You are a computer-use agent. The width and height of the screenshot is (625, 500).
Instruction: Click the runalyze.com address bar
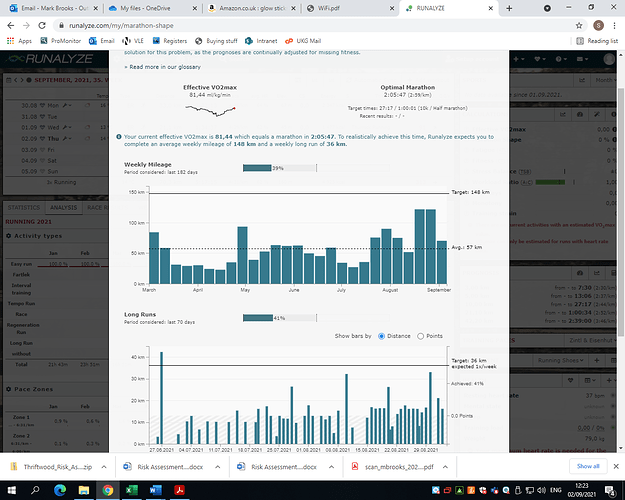tap(311, 26)
